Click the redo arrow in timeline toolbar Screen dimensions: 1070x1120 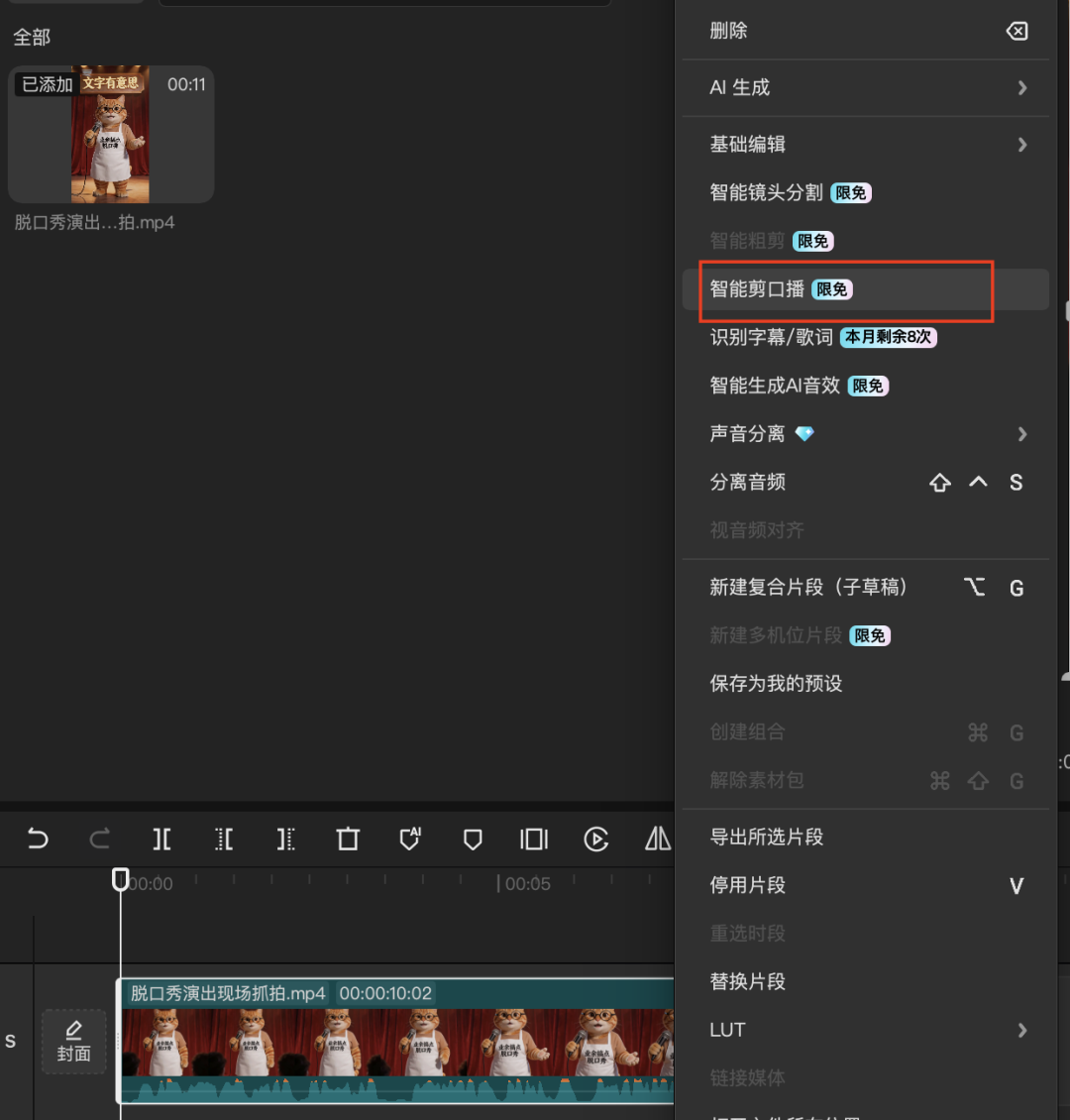point(99,838)
